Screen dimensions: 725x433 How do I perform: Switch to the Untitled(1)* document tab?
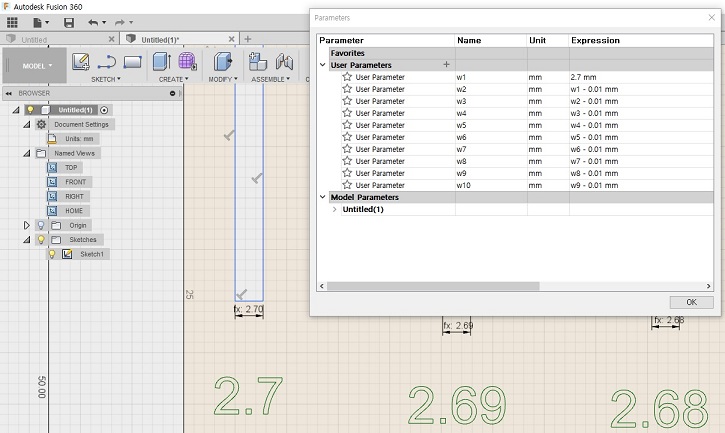coord(160,39)
